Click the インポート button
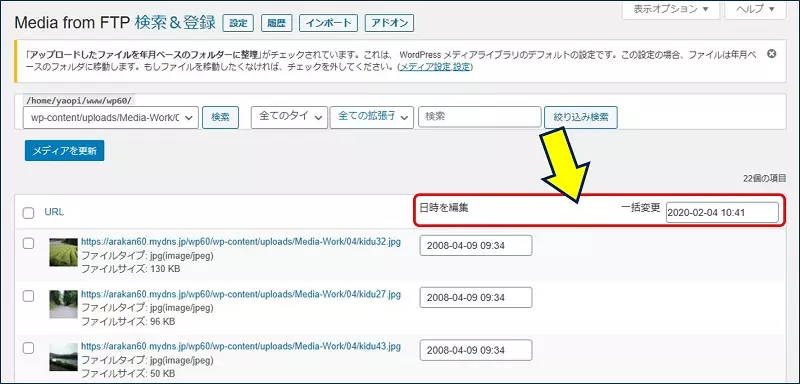This screenshot has height=384, width=800. [x=328, y=23]
